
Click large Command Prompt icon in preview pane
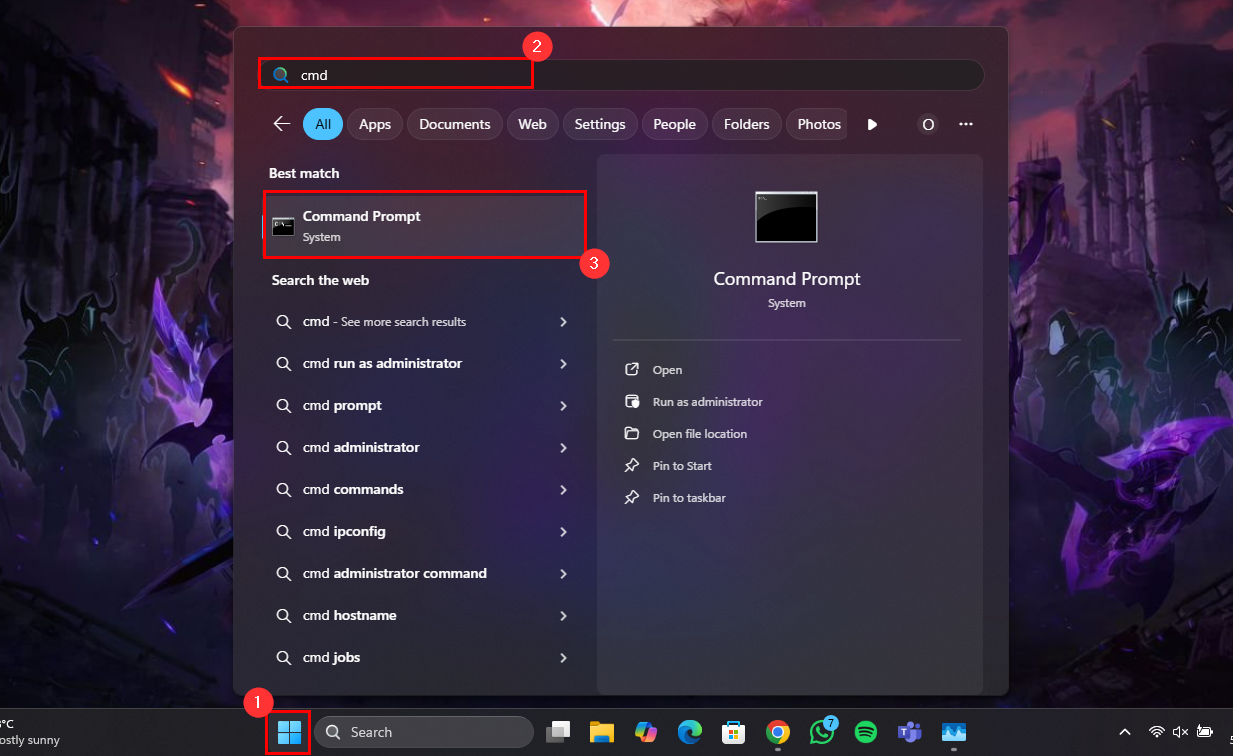(x=786, y=217)
